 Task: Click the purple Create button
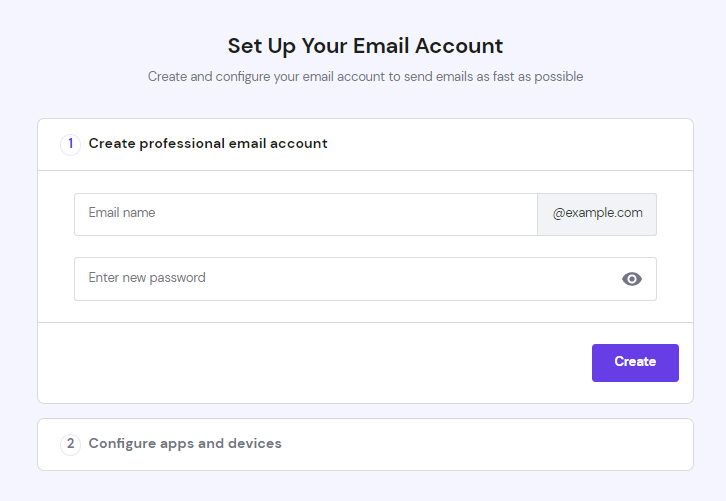click(635, 363)
